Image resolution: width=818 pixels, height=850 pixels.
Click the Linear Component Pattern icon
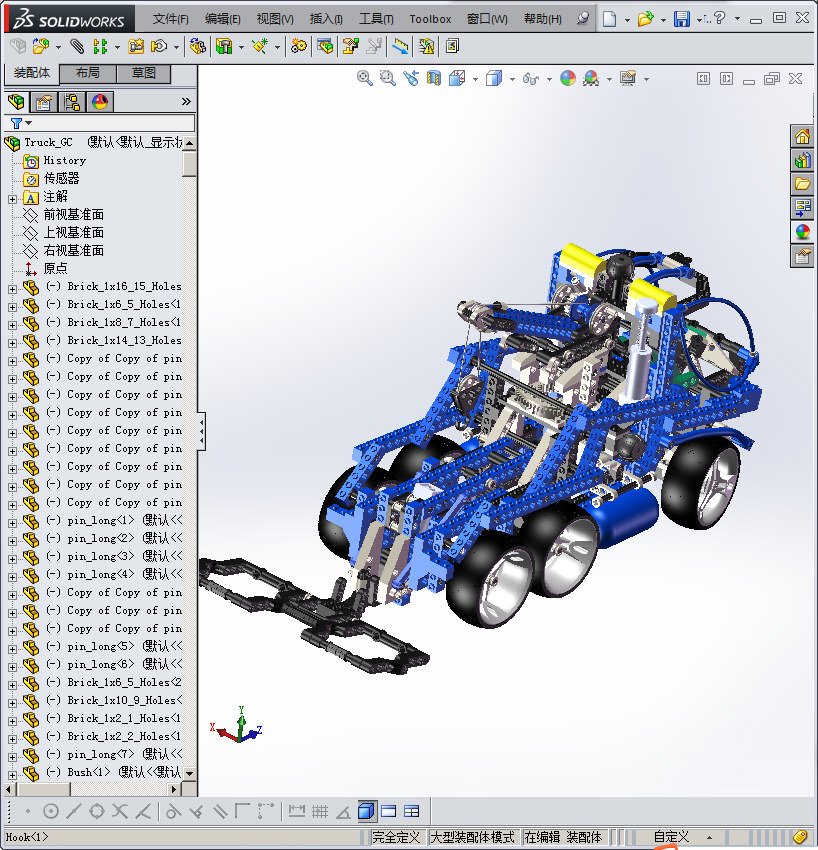pos(100,47)
